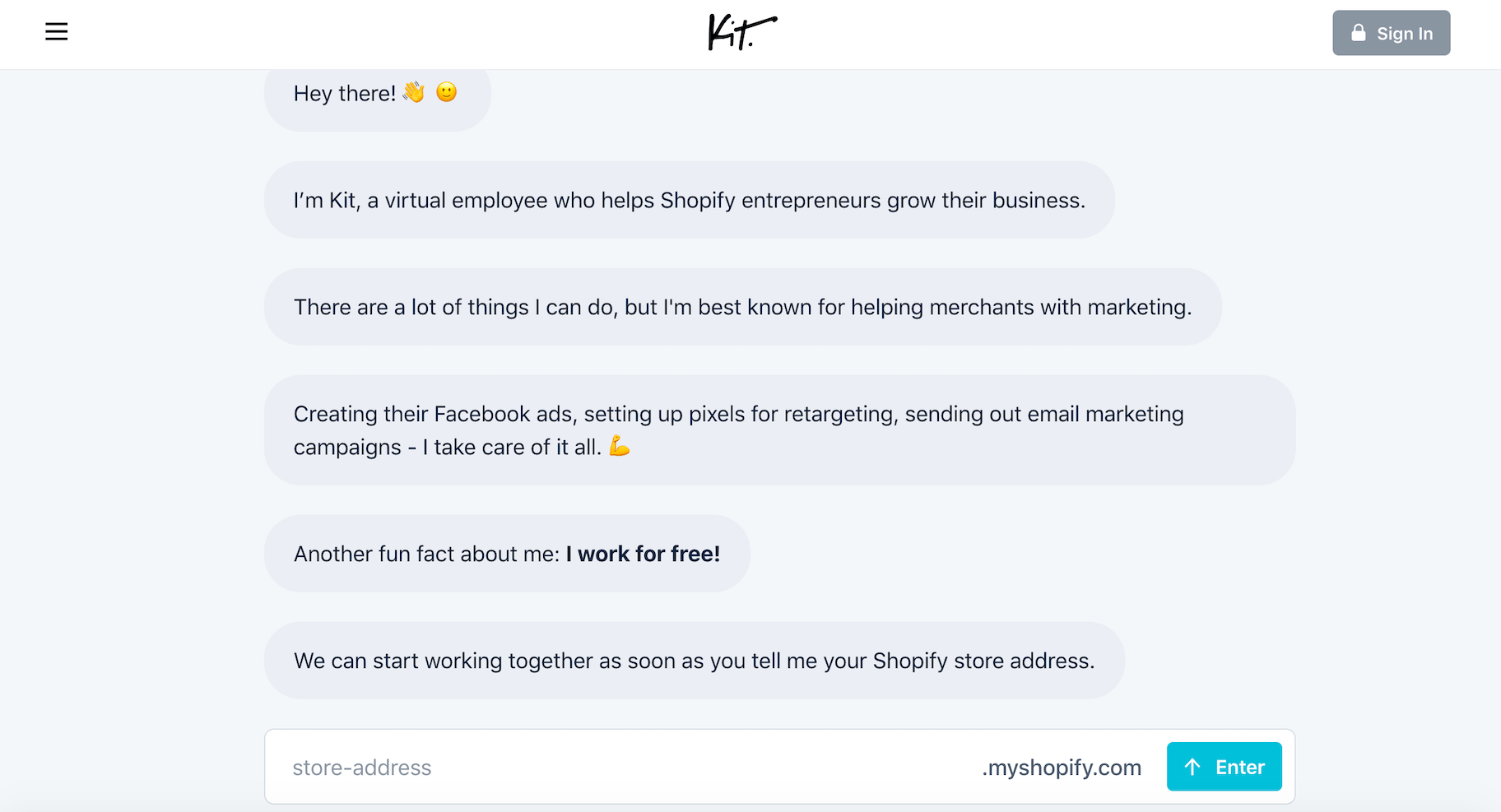Click the bold "I work for free!" text

643,554
